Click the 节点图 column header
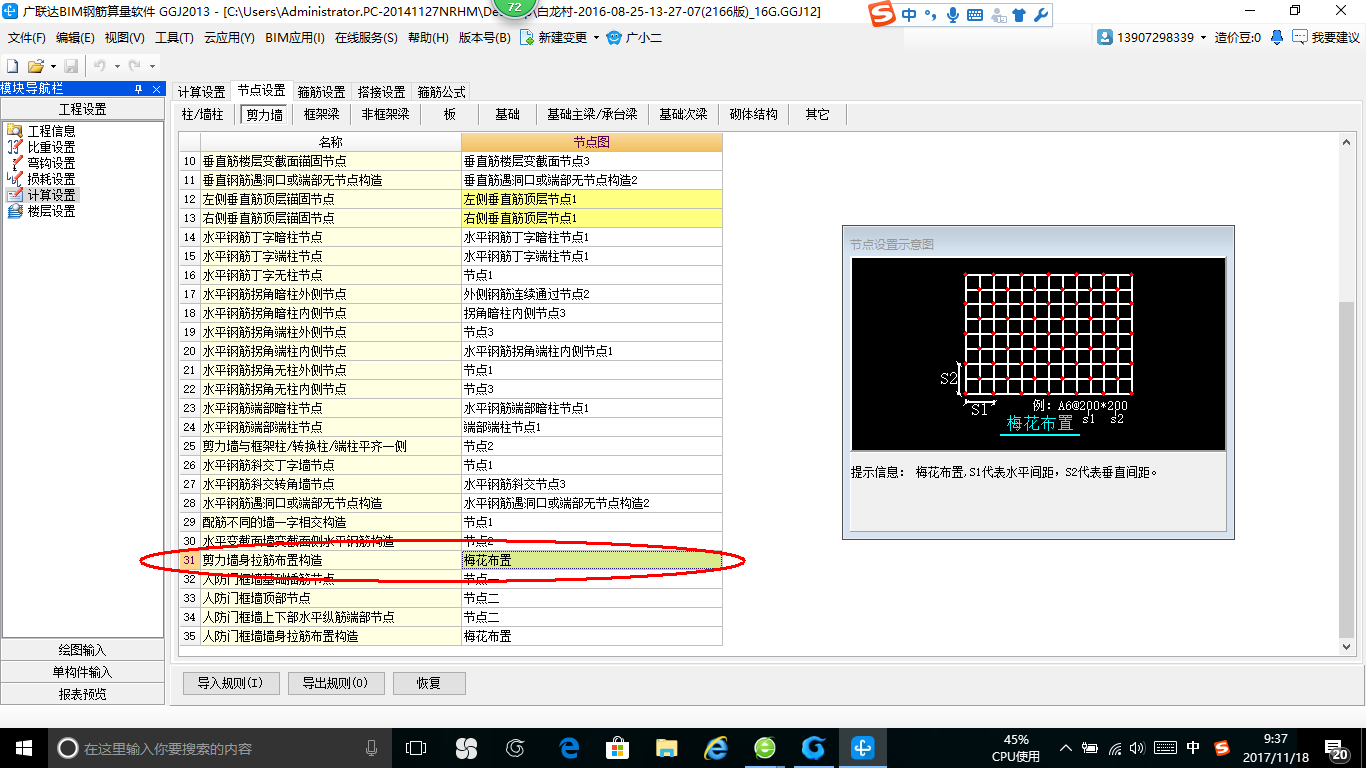 [x=591, y=142]
